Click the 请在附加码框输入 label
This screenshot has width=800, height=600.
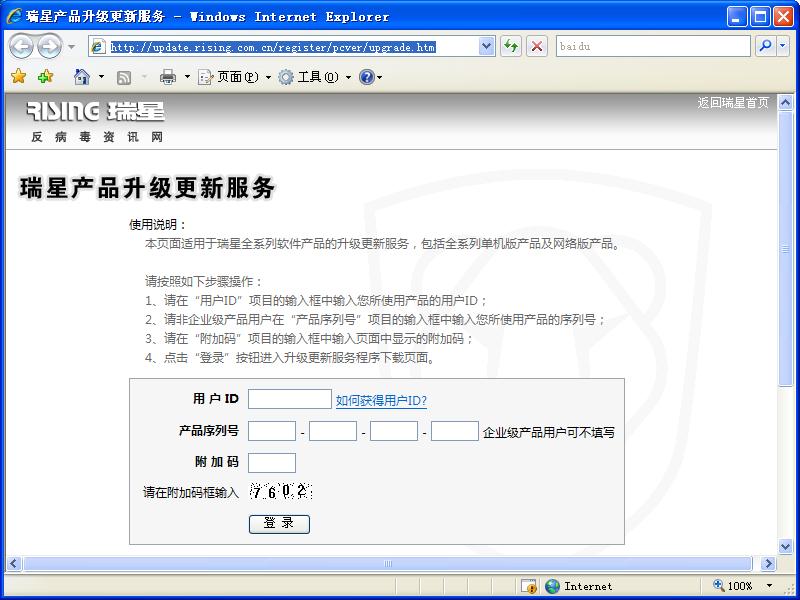click(191, 492)
